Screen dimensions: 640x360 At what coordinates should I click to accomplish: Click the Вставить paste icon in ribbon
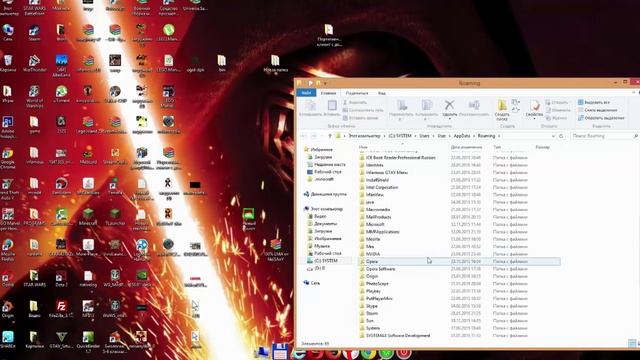coord(332,105)
